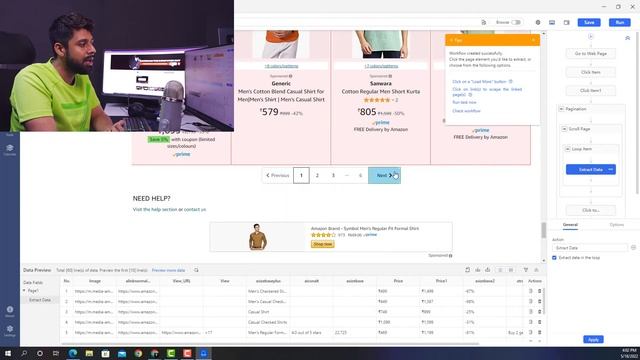640x360 pixels.
Task: Open the Samwara Cotton Regular Kurta title
Action: click(380, 91)
